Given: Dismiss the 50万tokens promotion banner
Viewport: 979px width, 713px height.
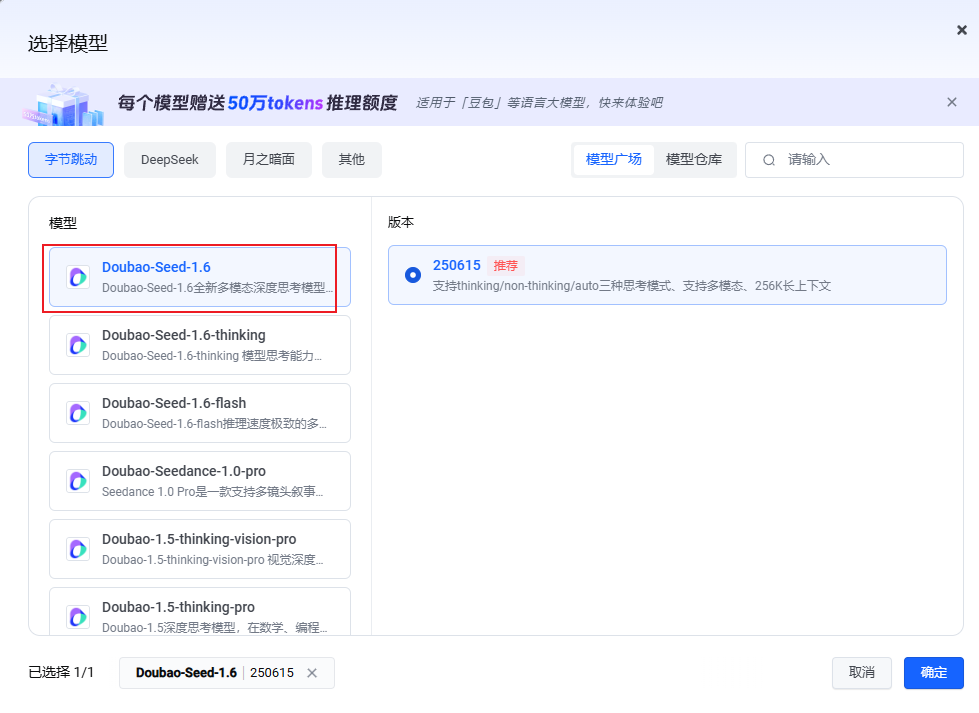Looking at the screenshot, I should pos(952,102).
